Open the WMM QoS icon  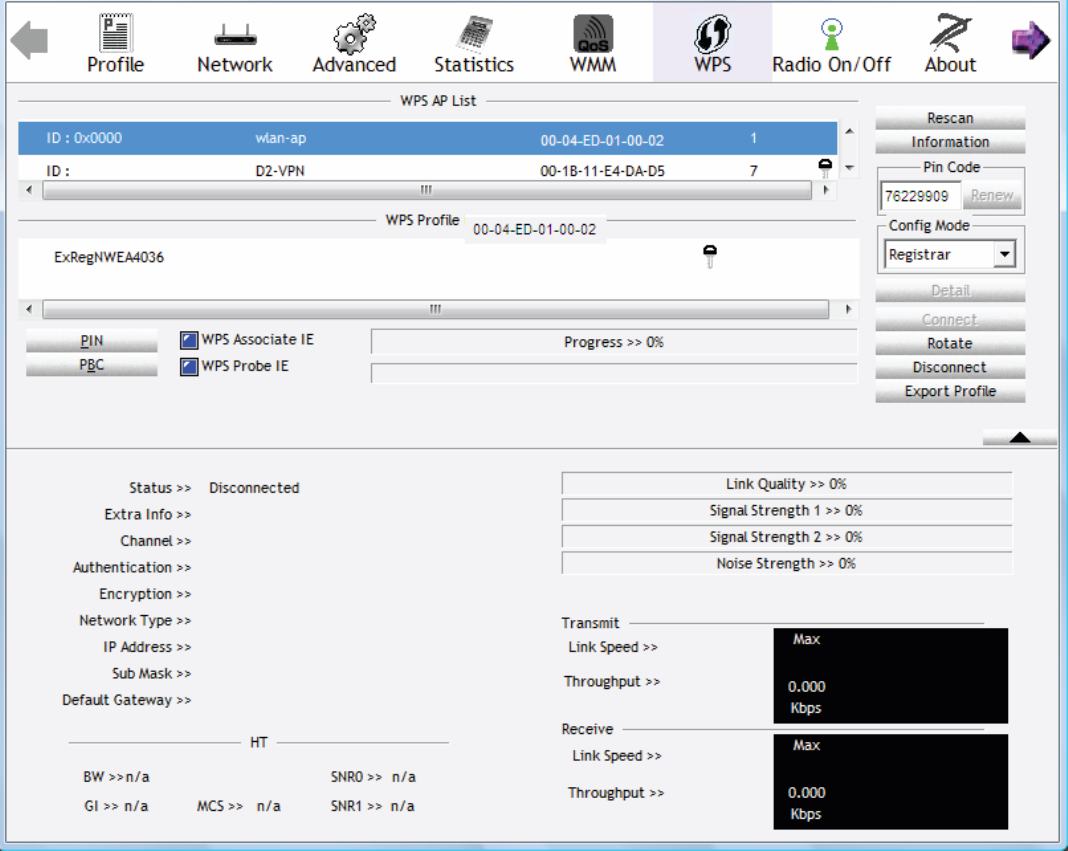pyautogui.click(x=593, y=34)
